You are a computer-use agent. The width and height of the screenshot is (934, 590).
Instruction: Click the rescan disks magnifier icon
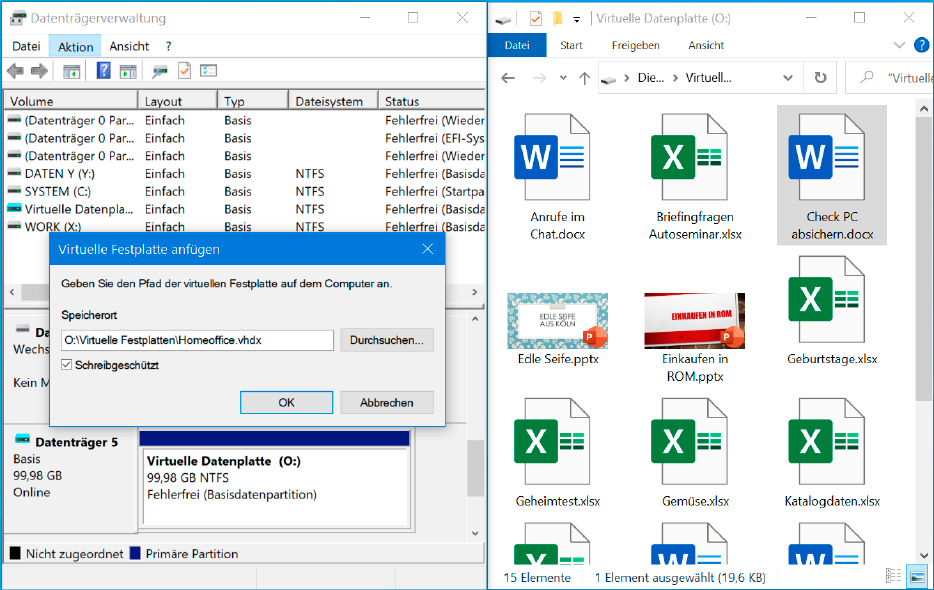160,72
